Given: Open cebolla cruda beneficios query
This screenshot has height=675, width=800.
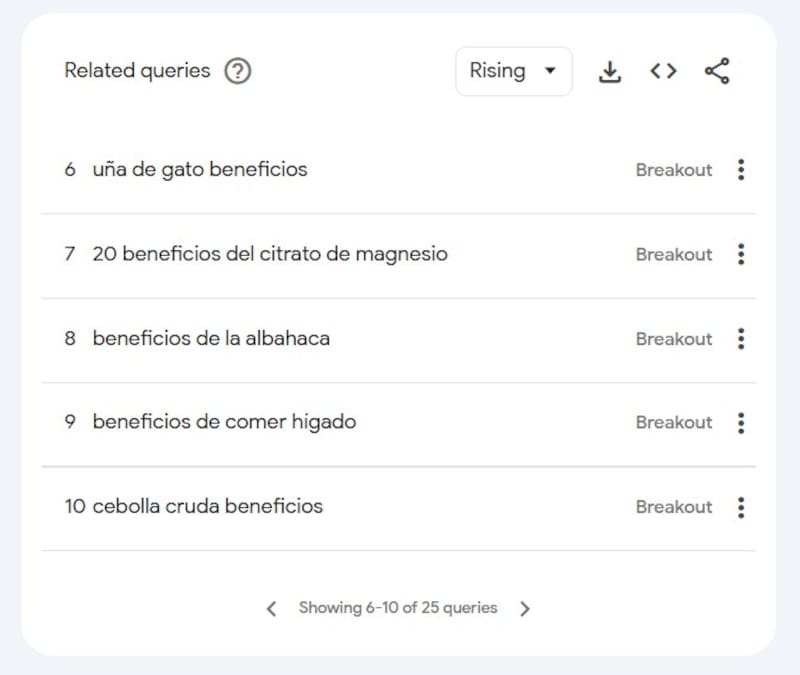Looking at the screenshot, I should (x=207, y=507).
